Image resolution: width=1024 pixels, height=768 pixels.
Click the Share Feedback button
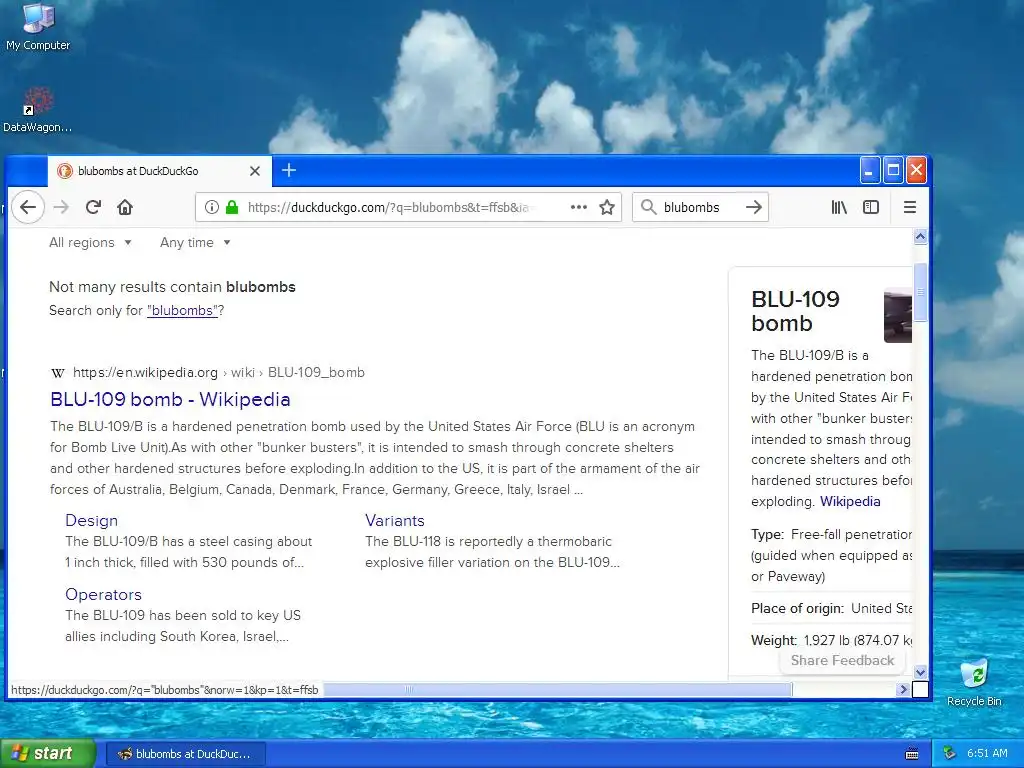coord(842,660)
